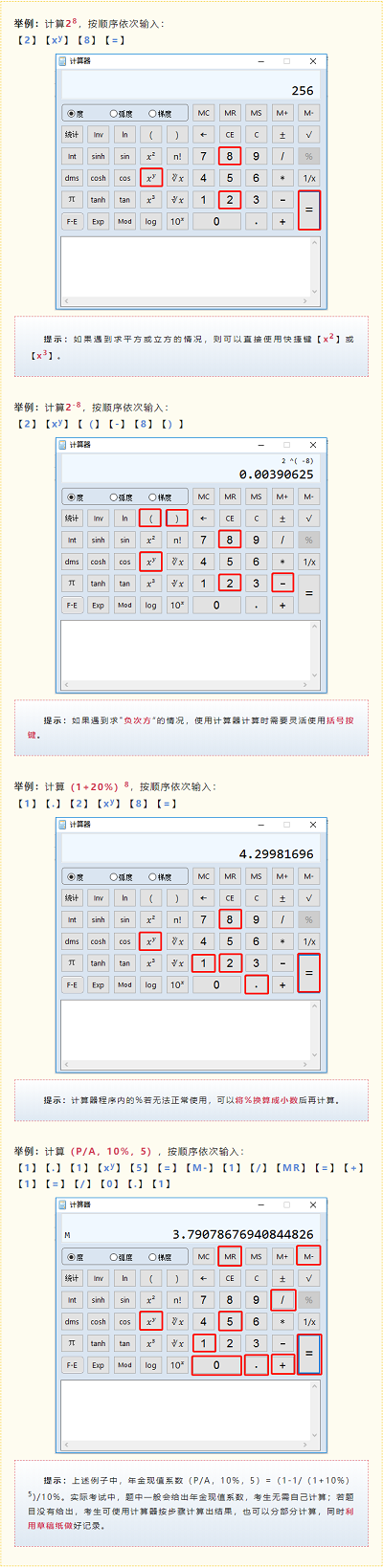Click the 5 key in the 3.79078676940844826 calculator
Screen dimensions: 383x1568
click(x=229, y=1321)
